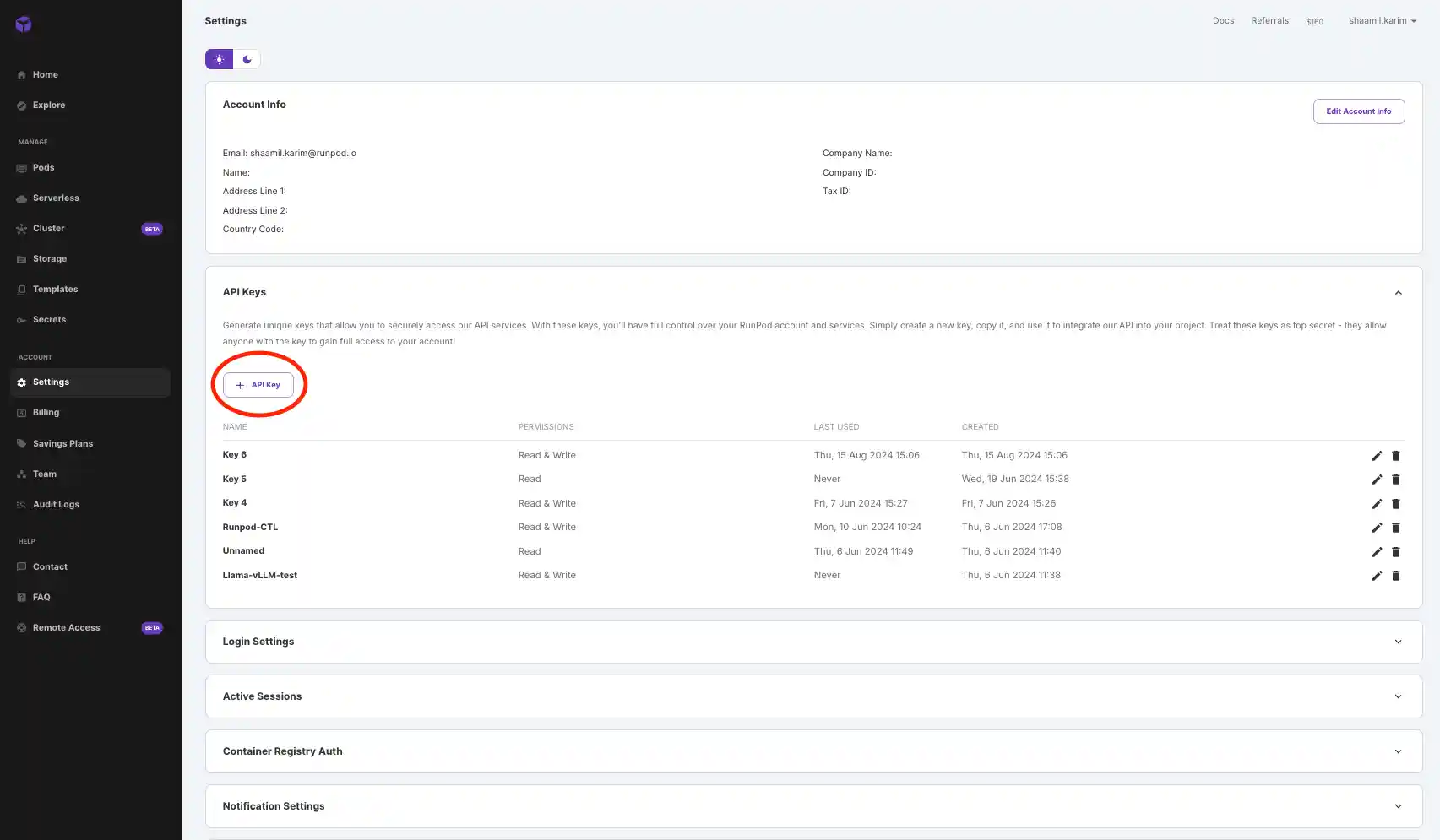Switch to light mode theme

coord(220,59)
